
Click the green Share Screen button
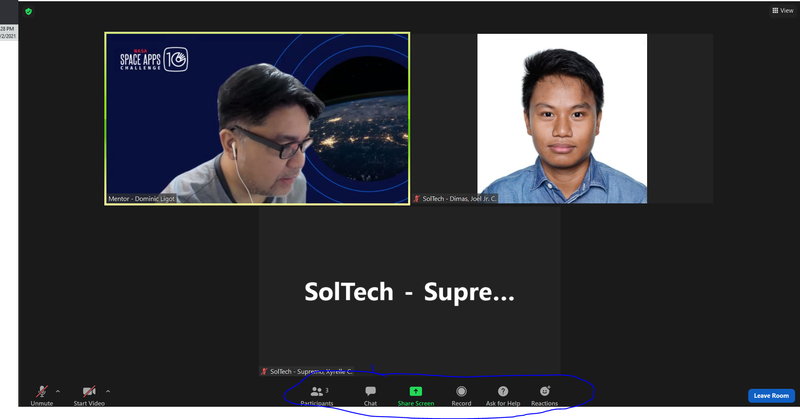click(x=416, y=396)
